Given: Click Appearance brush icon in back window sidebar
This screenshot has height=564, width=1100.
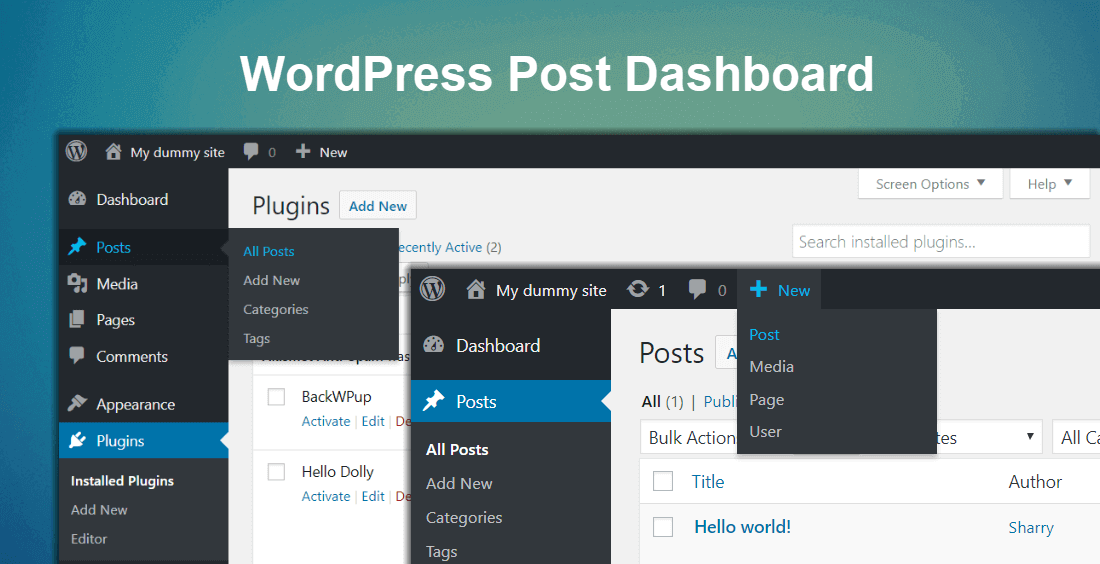Looking at the screenshot, I should click(x=77, y=404).
